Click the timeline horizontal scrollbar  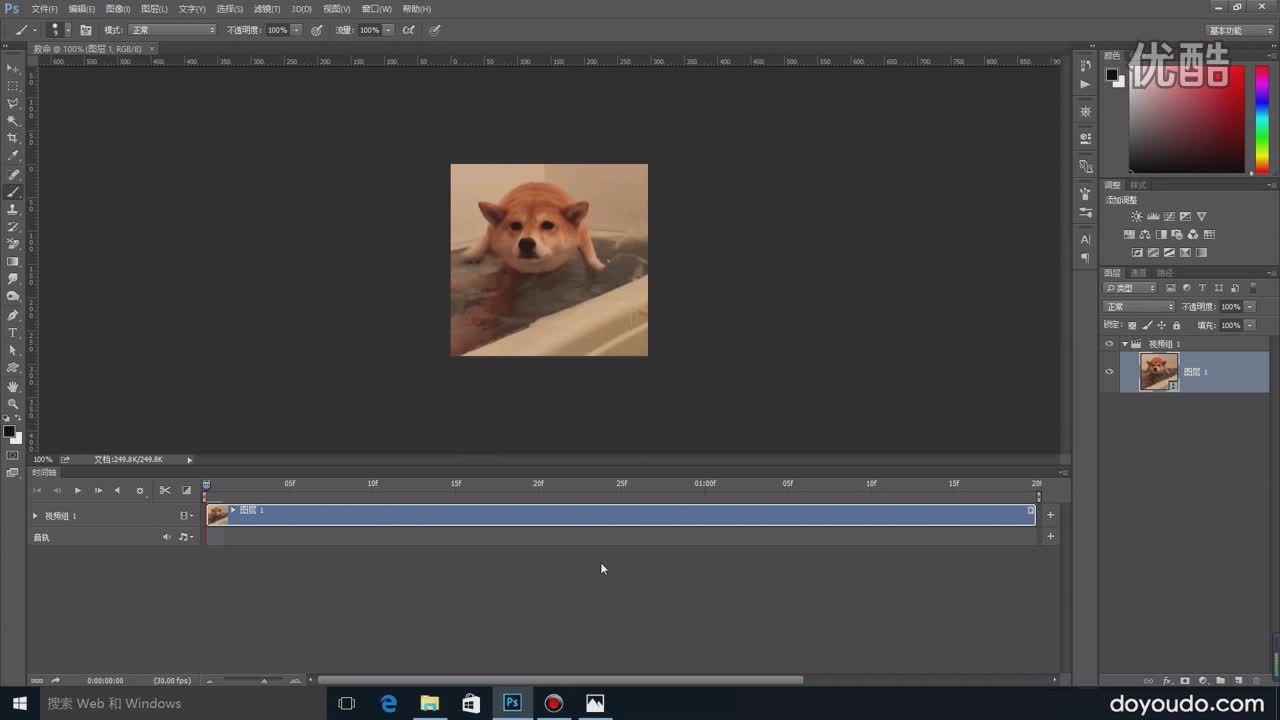click(560, 681)
